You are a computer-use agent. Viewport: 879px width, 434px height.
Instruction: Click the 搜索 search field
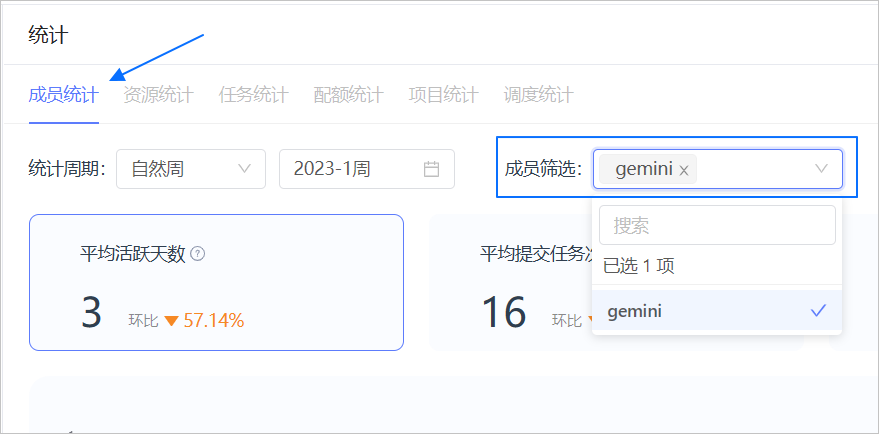[717, 226]
